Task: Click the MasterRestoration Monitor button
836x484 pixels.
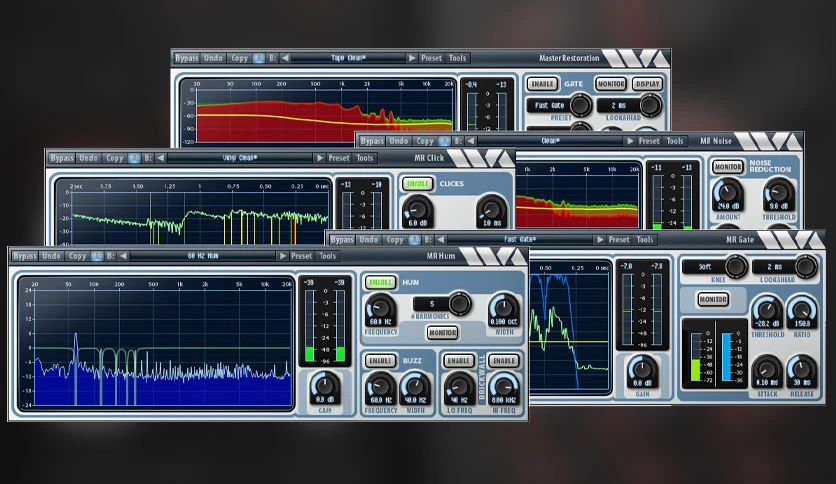Action: pos(610,84)
